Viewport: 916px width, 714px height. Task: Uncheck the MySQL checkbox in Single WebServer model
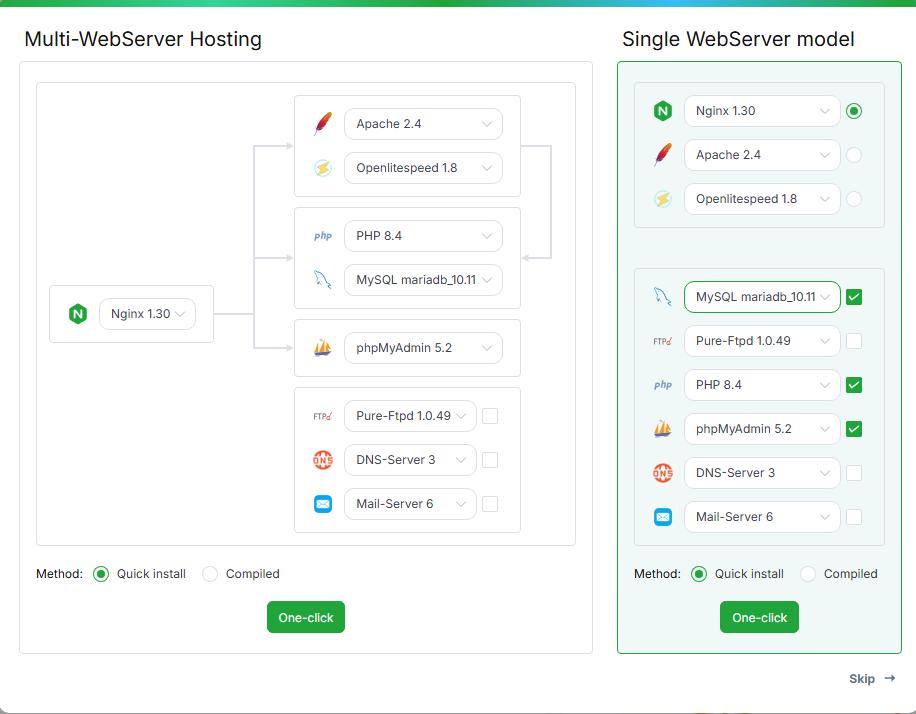pyautogui.click(x=854, y=297)
